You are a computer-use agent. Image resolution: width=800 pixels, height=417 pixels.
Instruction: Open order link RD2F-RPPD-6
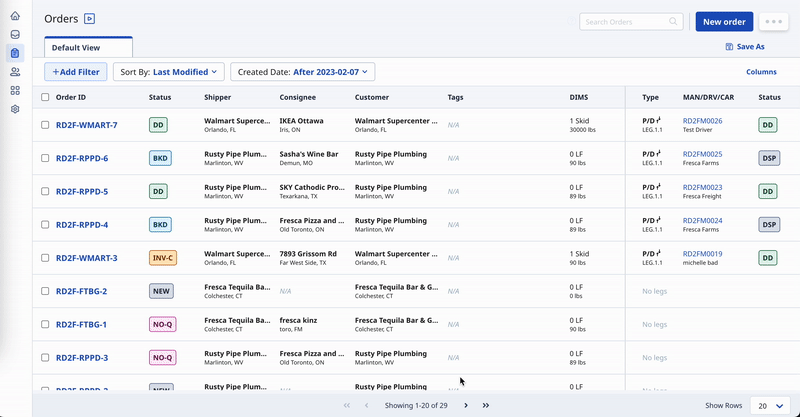82,158
